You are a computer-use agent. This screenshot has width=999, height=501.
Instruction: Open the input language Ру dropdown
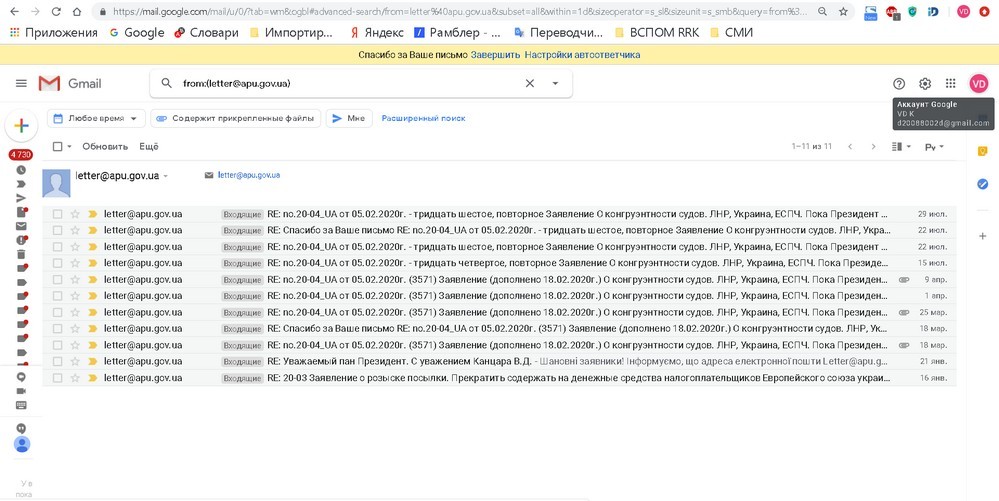click(x=934, y=147)
